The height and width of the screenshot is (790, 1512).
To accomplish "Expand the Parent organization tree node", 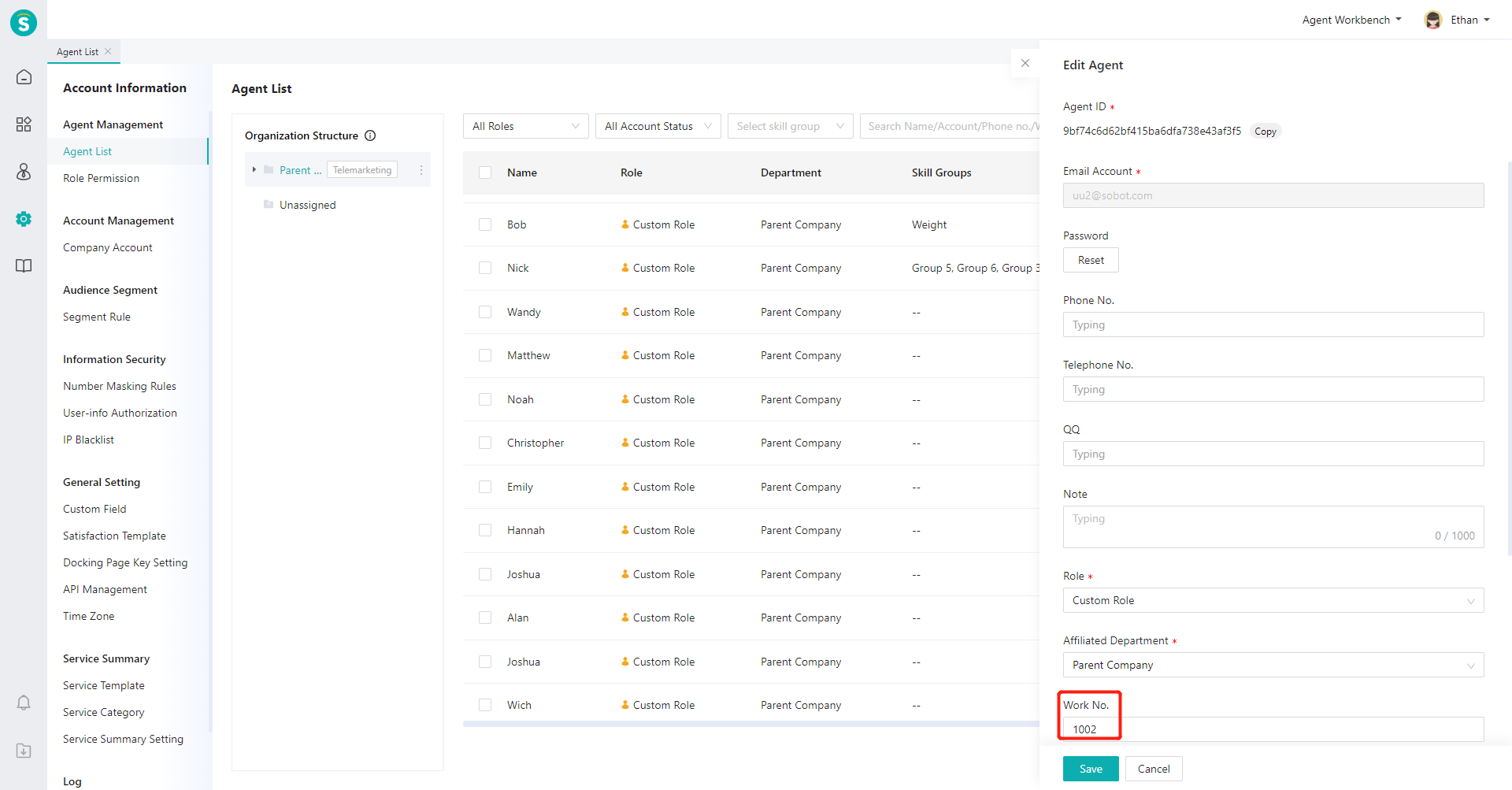I will coord(254,170).
